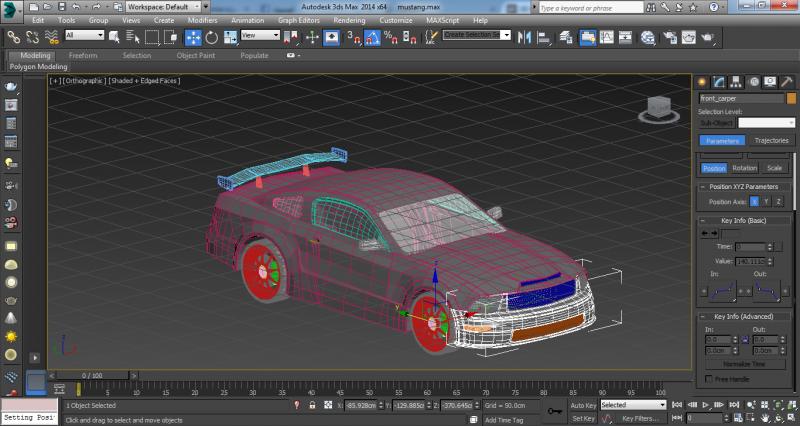This screenshot has width=800, height=426.
Task: Click the Trajectories button
Action: [x=771, y=141]
